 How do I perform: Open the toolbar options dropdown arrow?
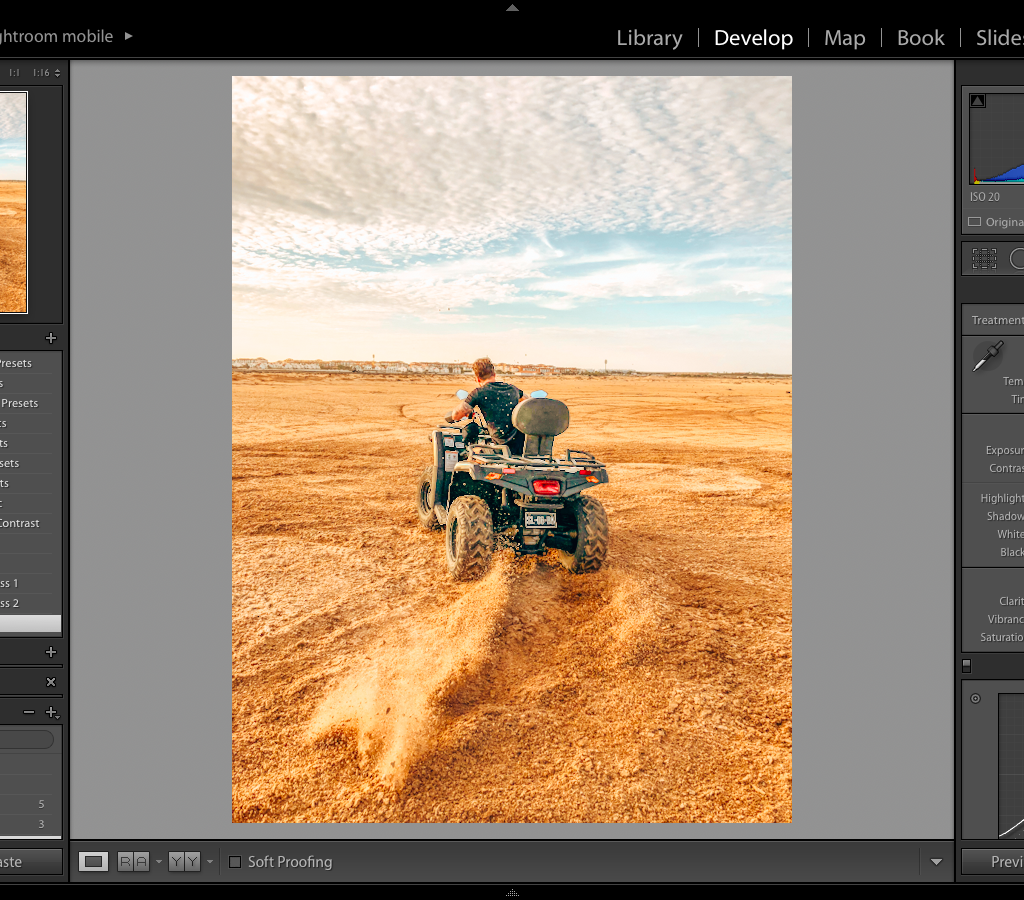point(936,862)
